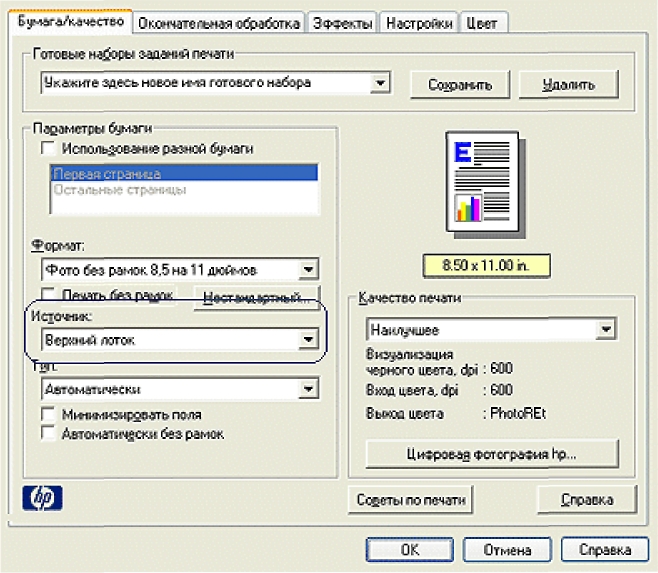
Task: Enable the Использование разной бумаги checkbox
Action: pos(48,148)
